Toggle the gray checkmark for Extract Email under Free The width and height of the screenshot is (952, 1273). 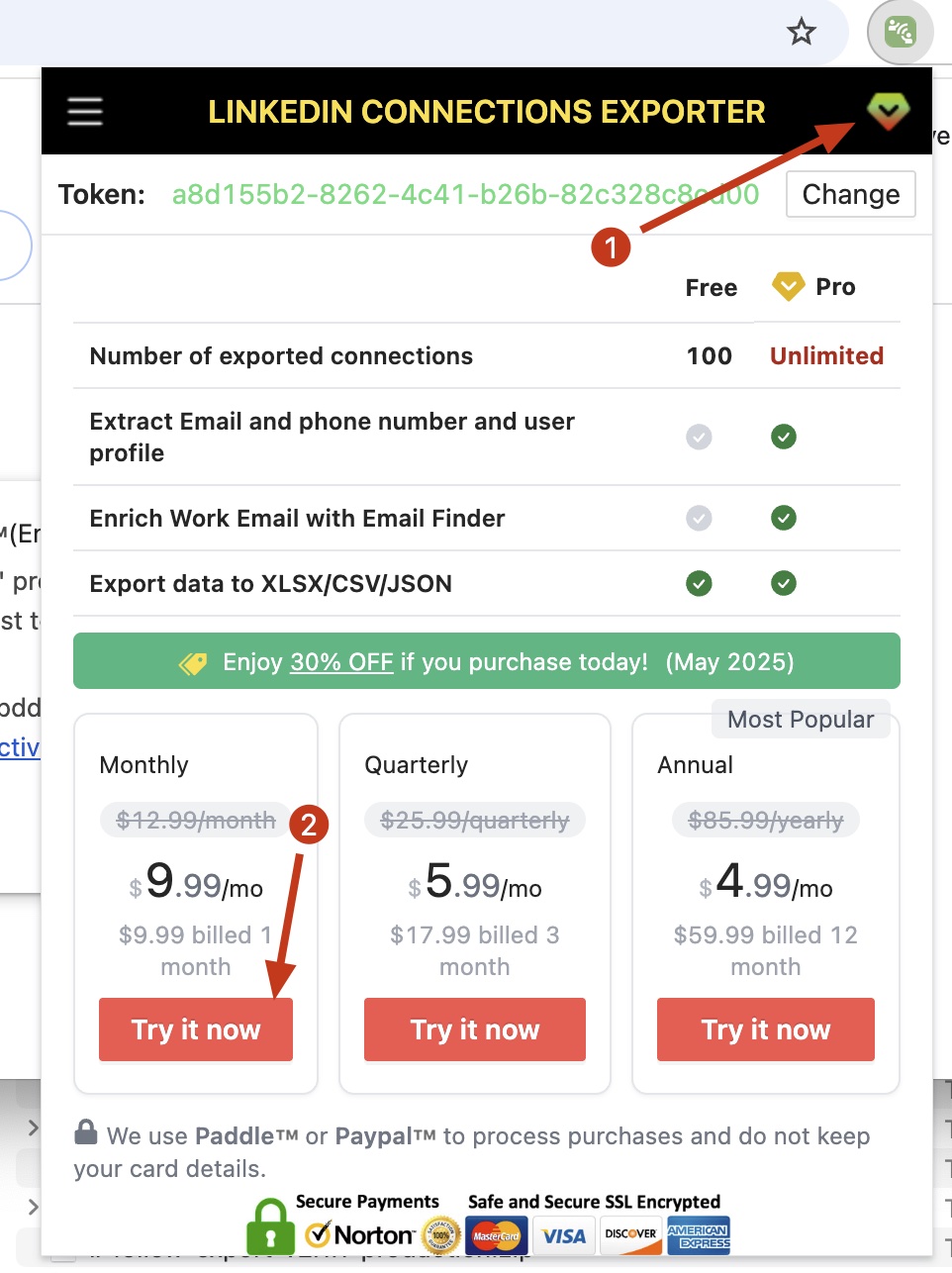click(x=699, y=437)
